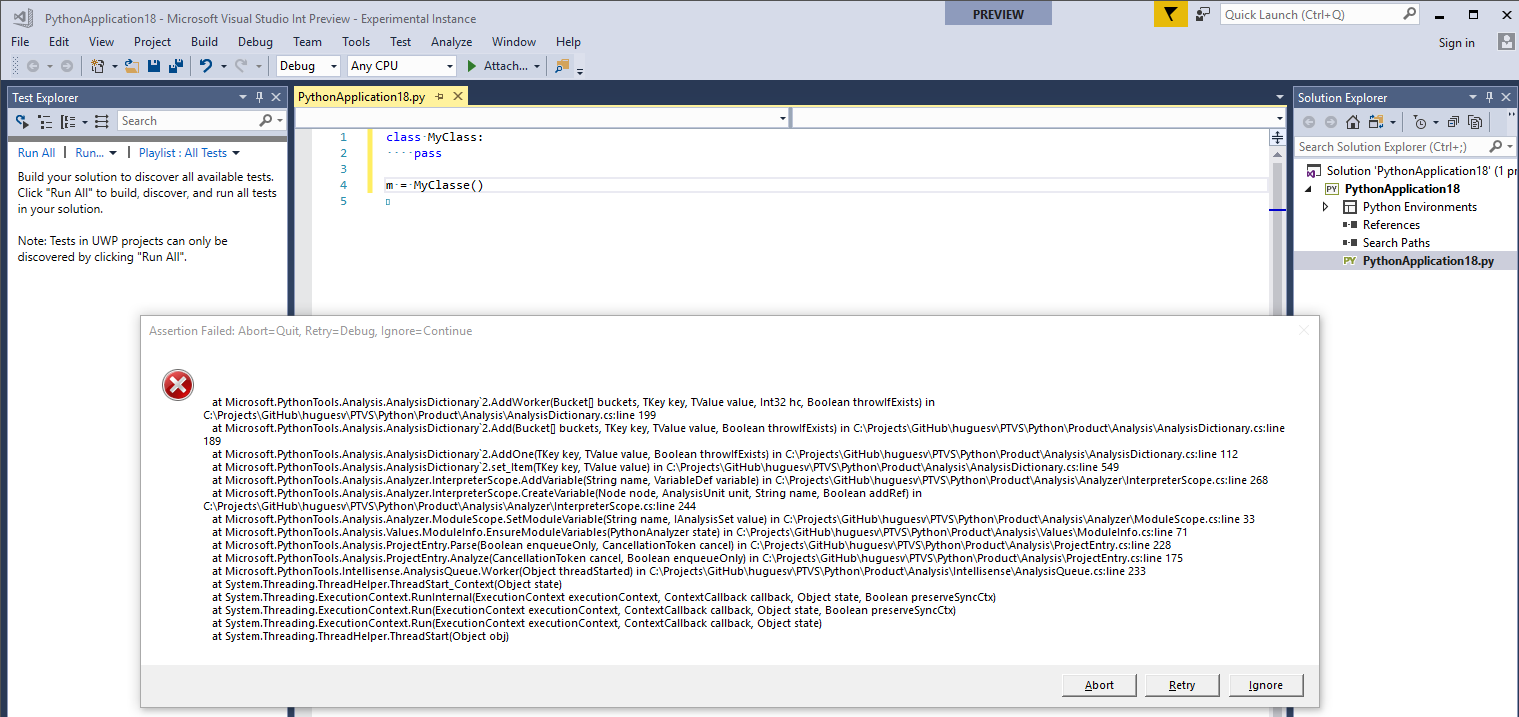1519x717 pixels.
Task: Pin the PythonApplication18.py editor tab
Action: (x=440, y=96)
